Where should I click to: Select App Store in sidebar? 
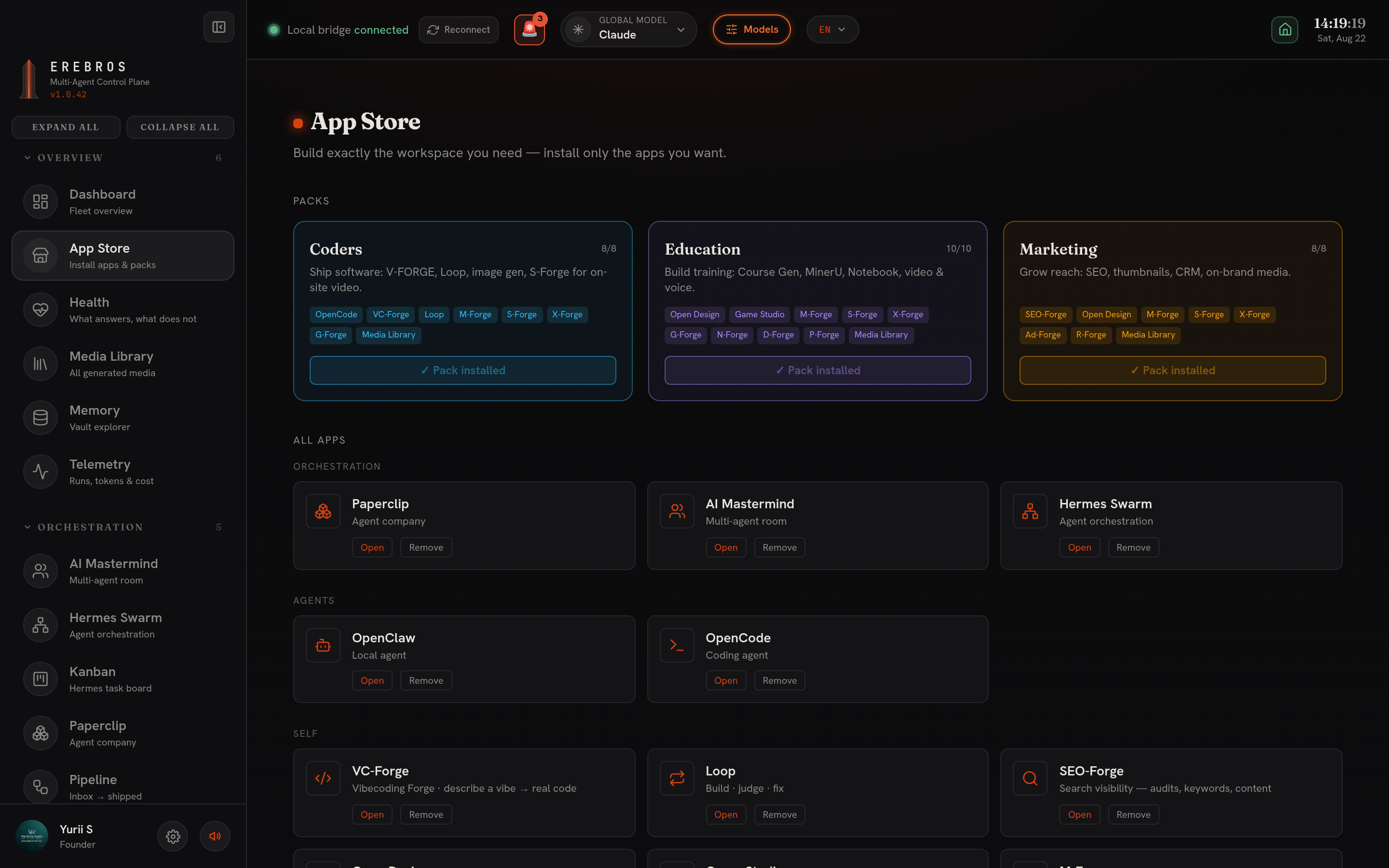(123, 256)
